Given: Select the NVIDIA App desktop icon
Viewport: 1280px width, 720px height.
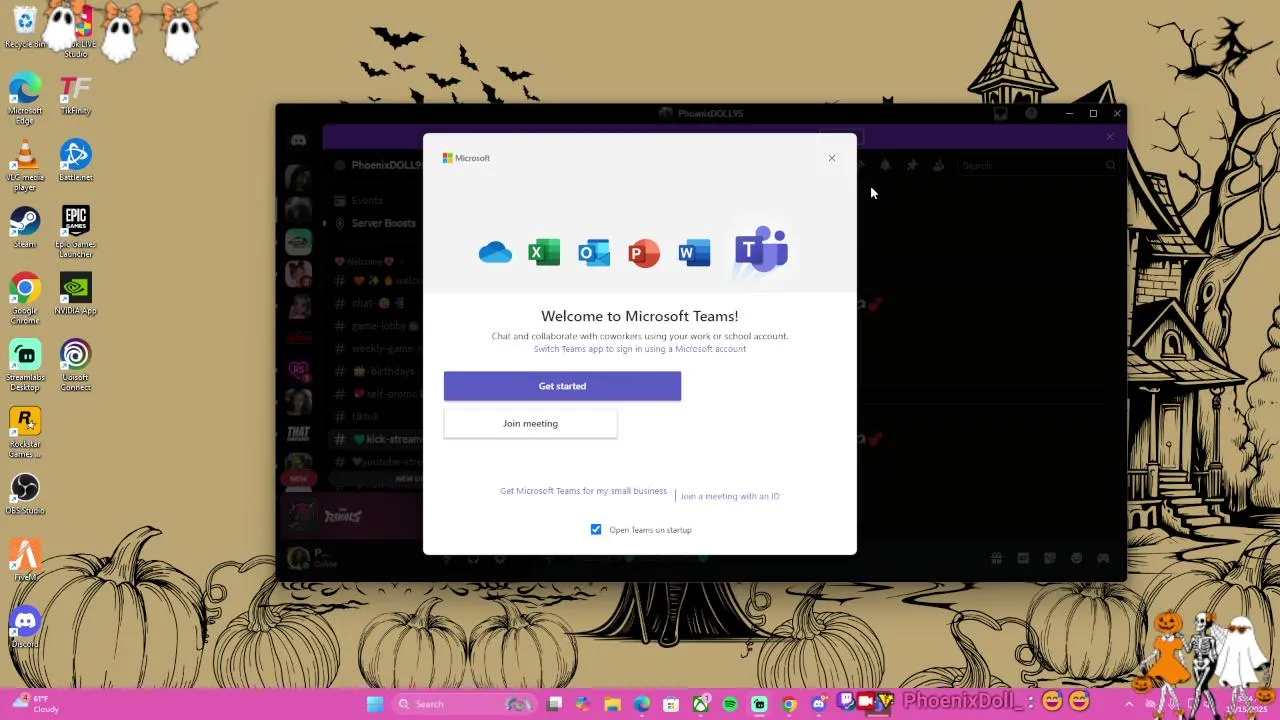Looking at the screenshot, I should click(x=75, y=294).
